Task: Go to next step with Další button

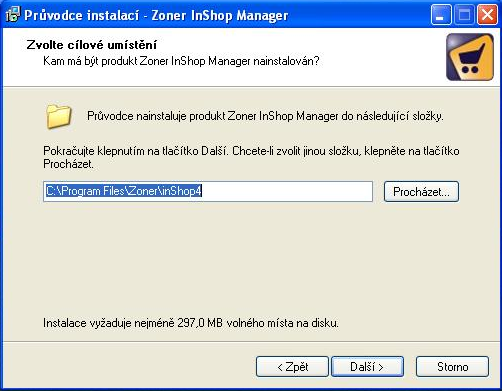Action: click(367, 367)
